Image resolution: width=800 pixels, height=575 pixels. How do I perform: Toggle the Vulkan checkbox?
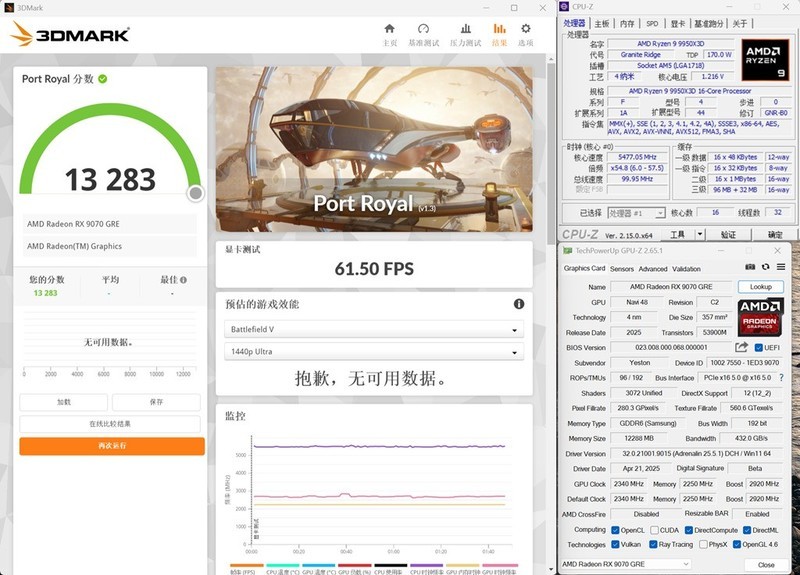click(x=615, y=544)
